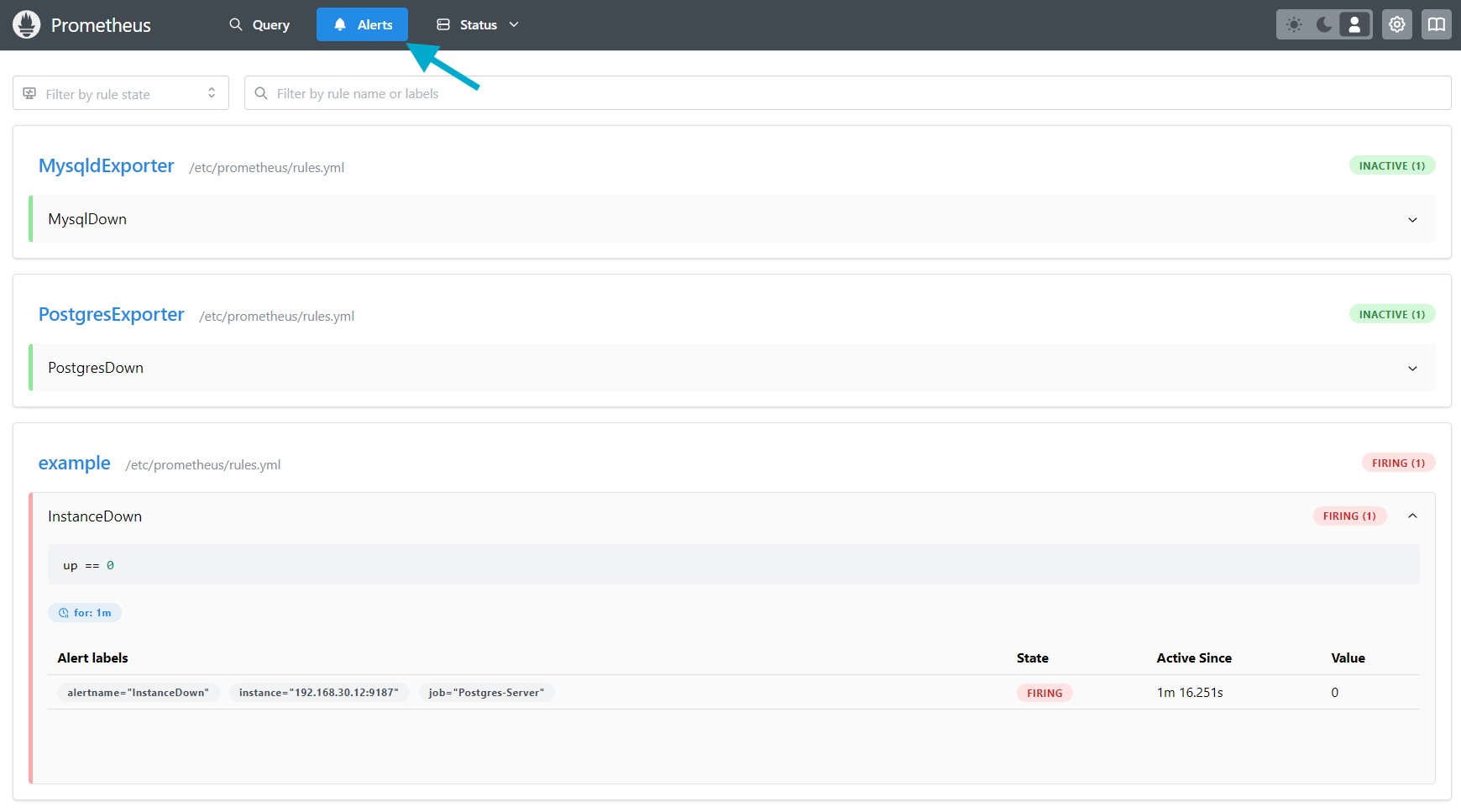Click the 'Filter by rule name or labels' field
Screen dimensions: 1461x812
pos(588,93)
